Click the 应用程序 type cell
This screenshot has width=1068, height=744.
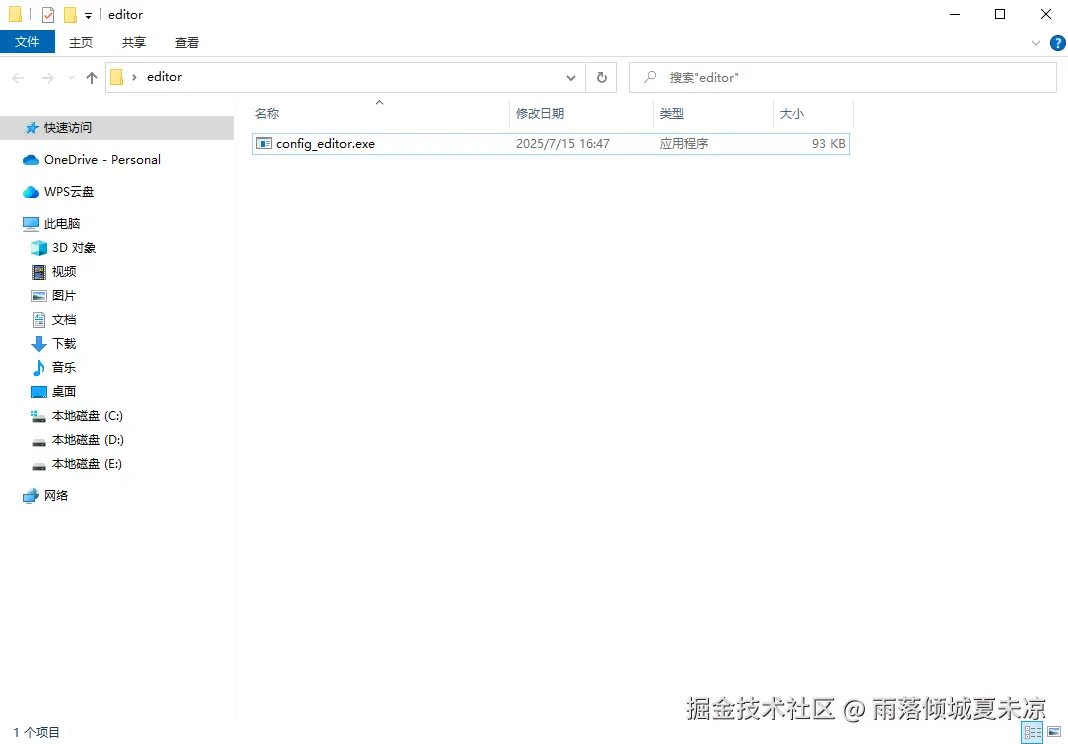(x=684, y=144)
